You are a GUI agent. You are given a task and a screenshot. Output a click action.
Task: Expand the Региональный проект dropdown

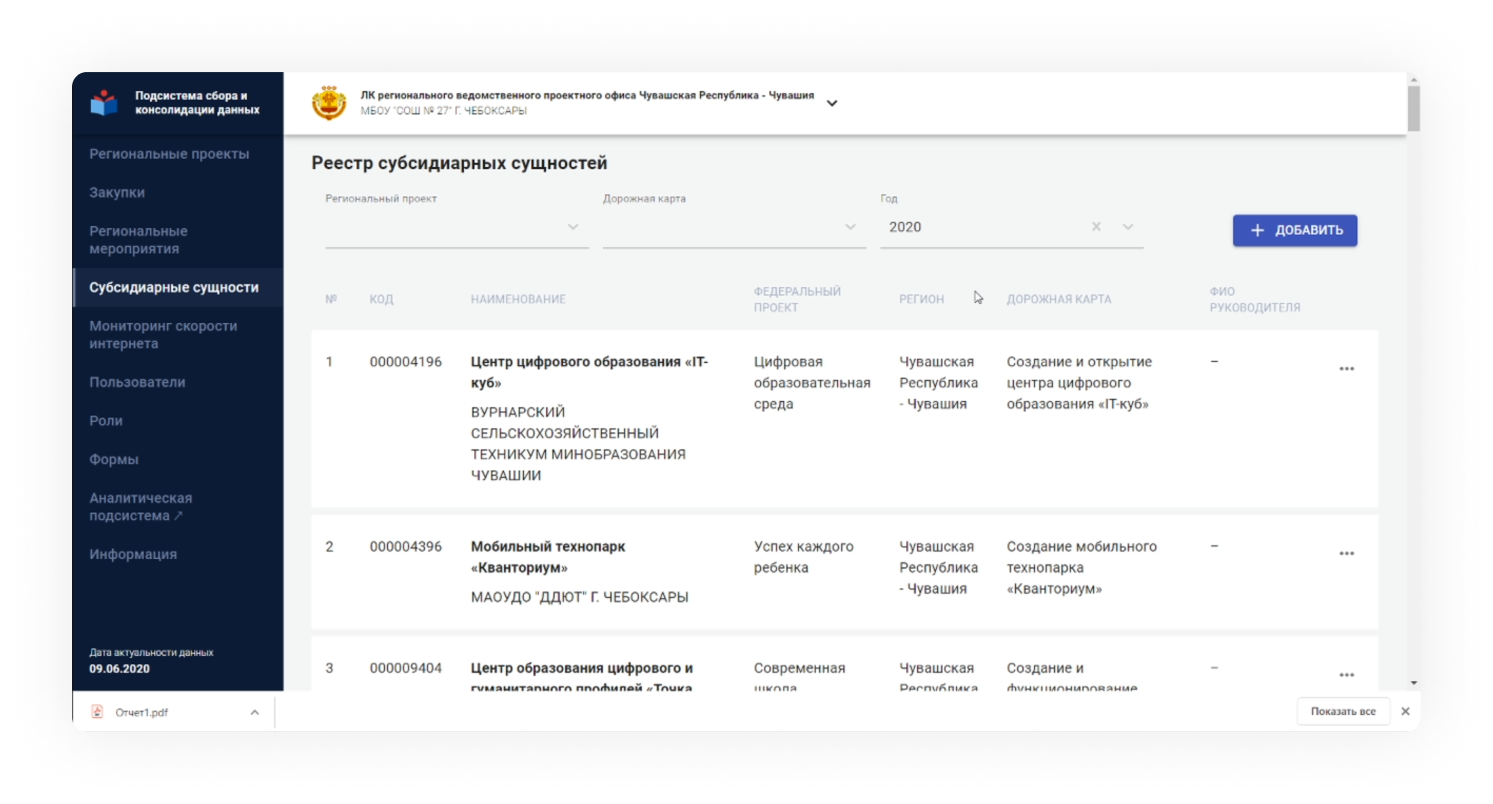pyautogui.click(x=573, y=227)
